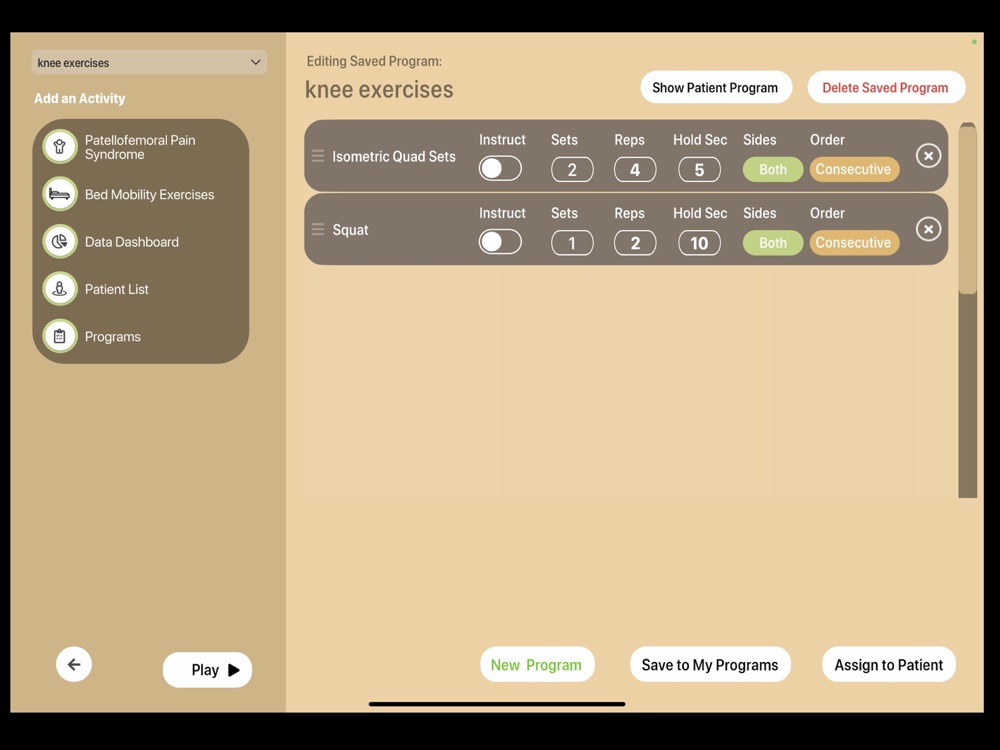This screenshot has width=1000, height=750.
Task: Click the Bed Mobility Exercises bed icon
Action: [60, 194]
